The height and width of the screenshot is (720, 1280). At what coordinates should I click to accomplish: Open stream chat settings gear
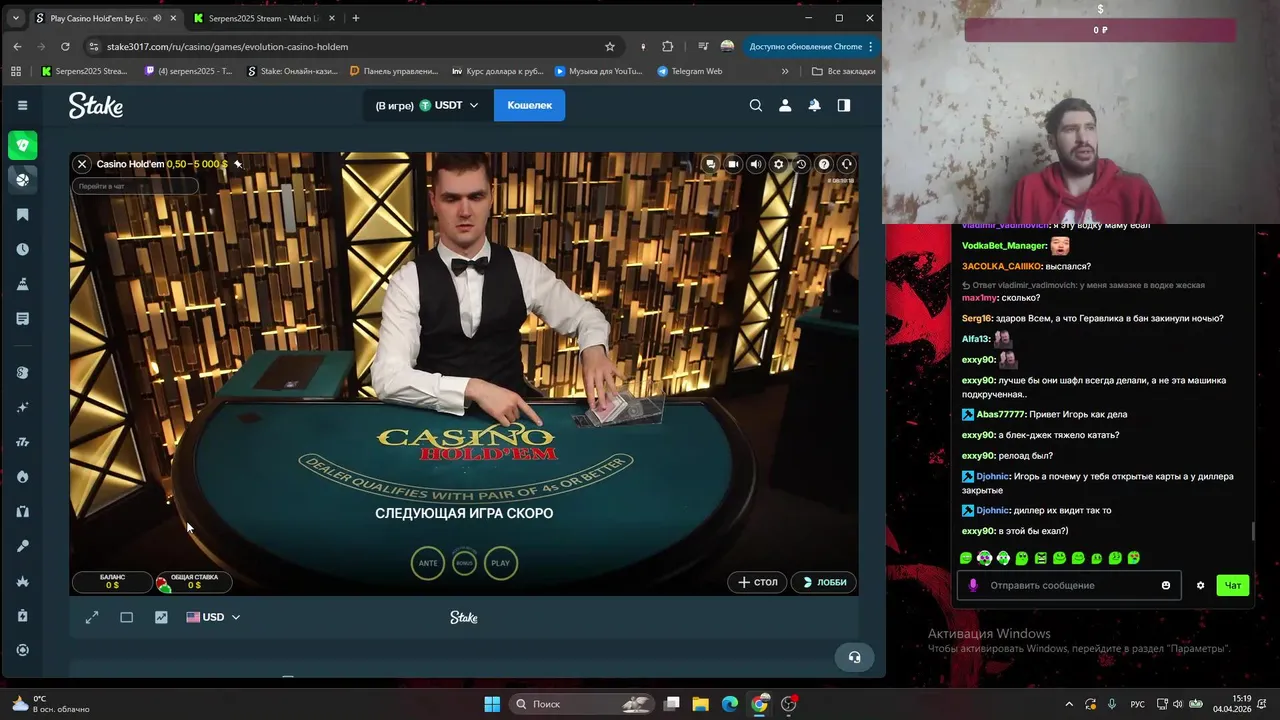1200,585
